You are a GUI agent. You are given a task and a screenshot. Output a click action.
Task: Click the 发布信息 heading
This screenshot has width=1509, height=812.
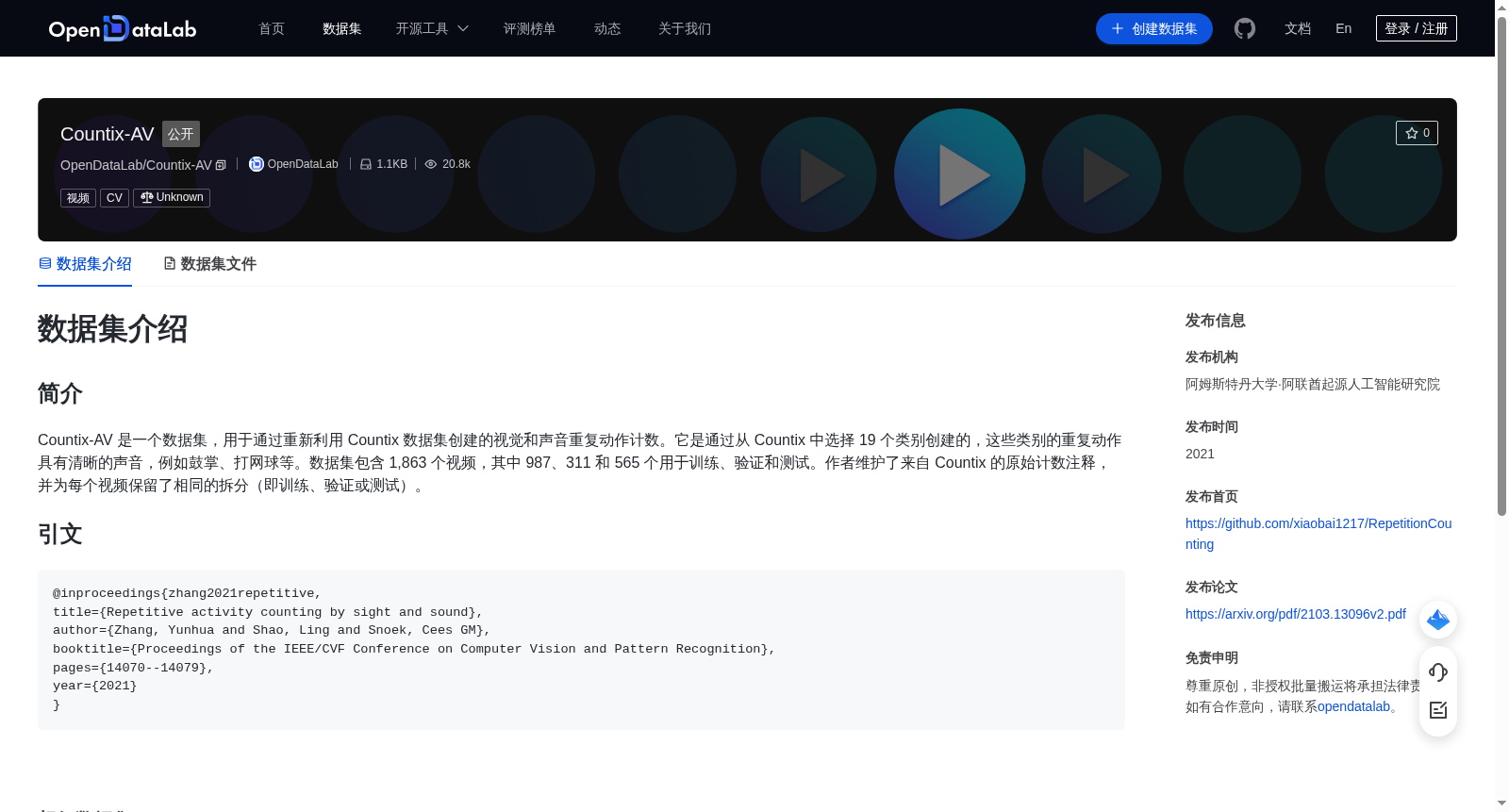(x=1216, y=321)
